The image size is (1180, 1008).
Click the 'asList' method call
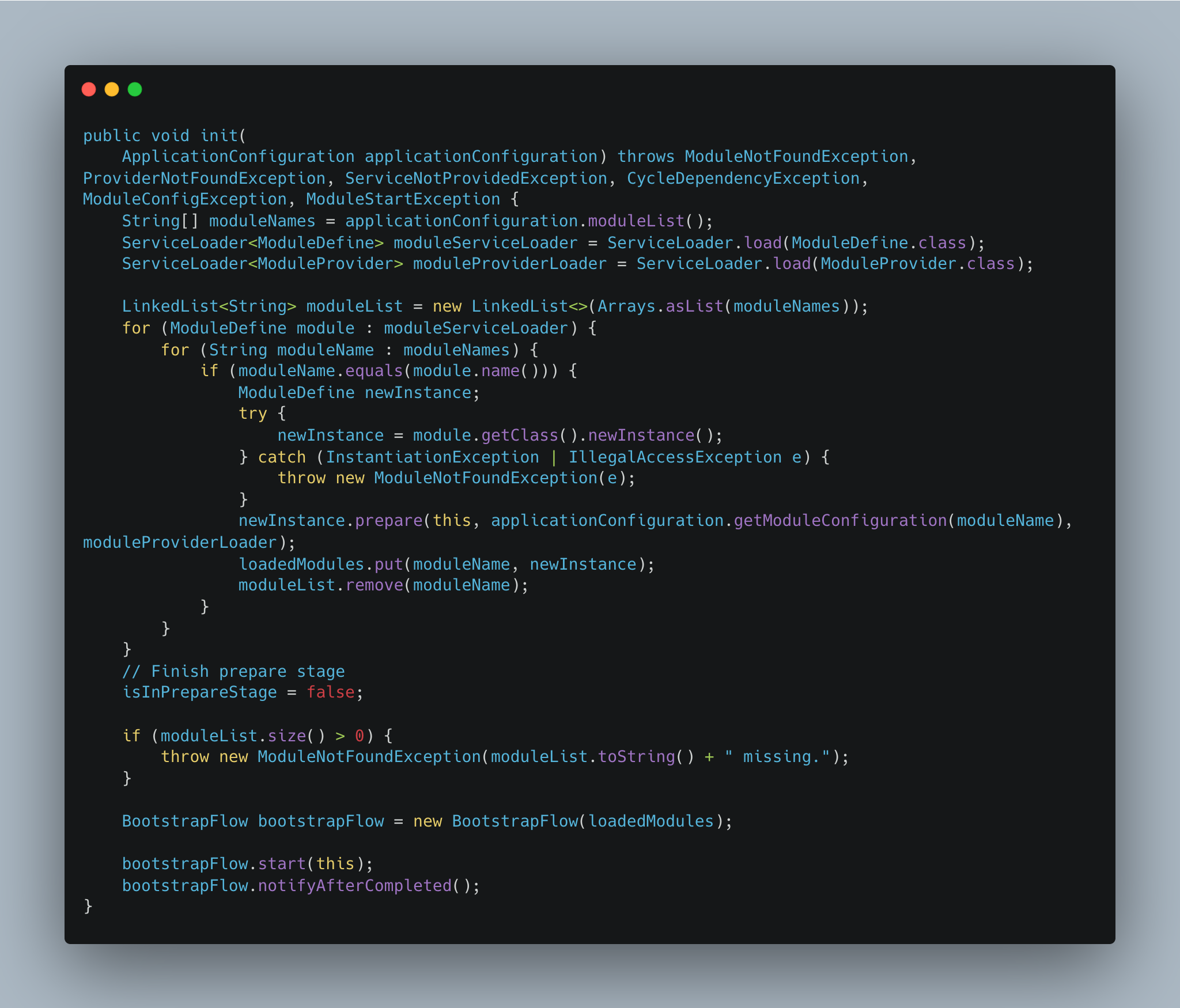point(694,306)
